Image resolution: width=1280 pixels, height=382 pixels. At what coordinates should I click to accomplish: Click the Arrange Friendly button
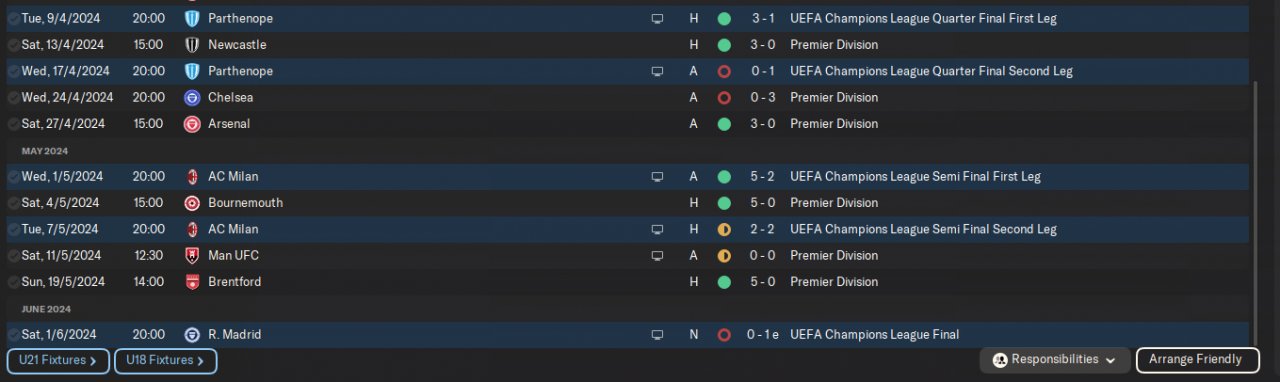[x=1195, y=360]
